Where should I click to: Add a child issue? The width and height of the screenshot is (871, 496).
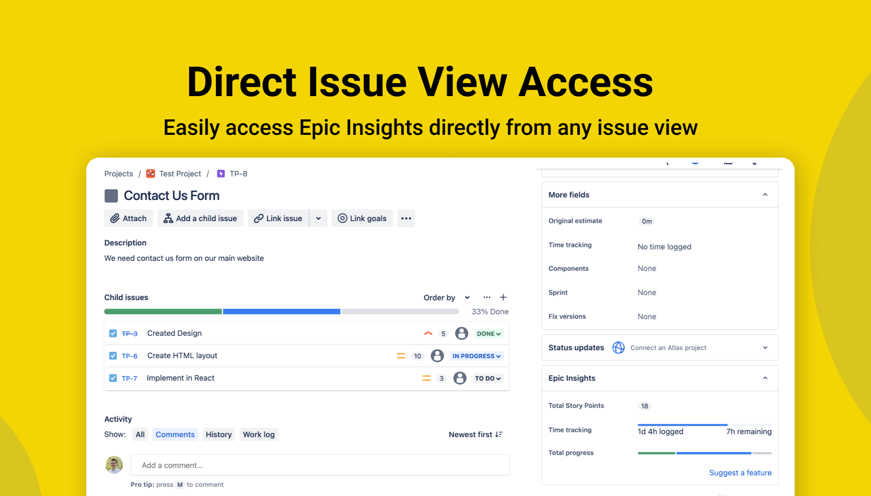200,218
